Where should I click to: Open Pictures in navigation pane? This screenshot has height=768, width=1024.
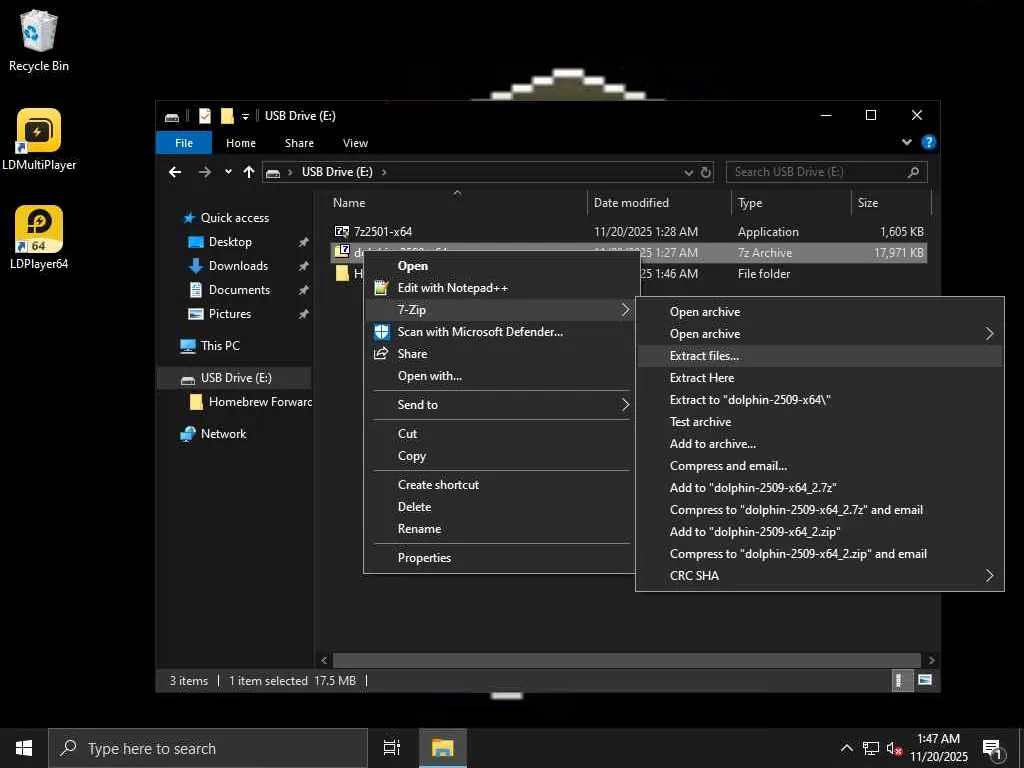point(230,314)
